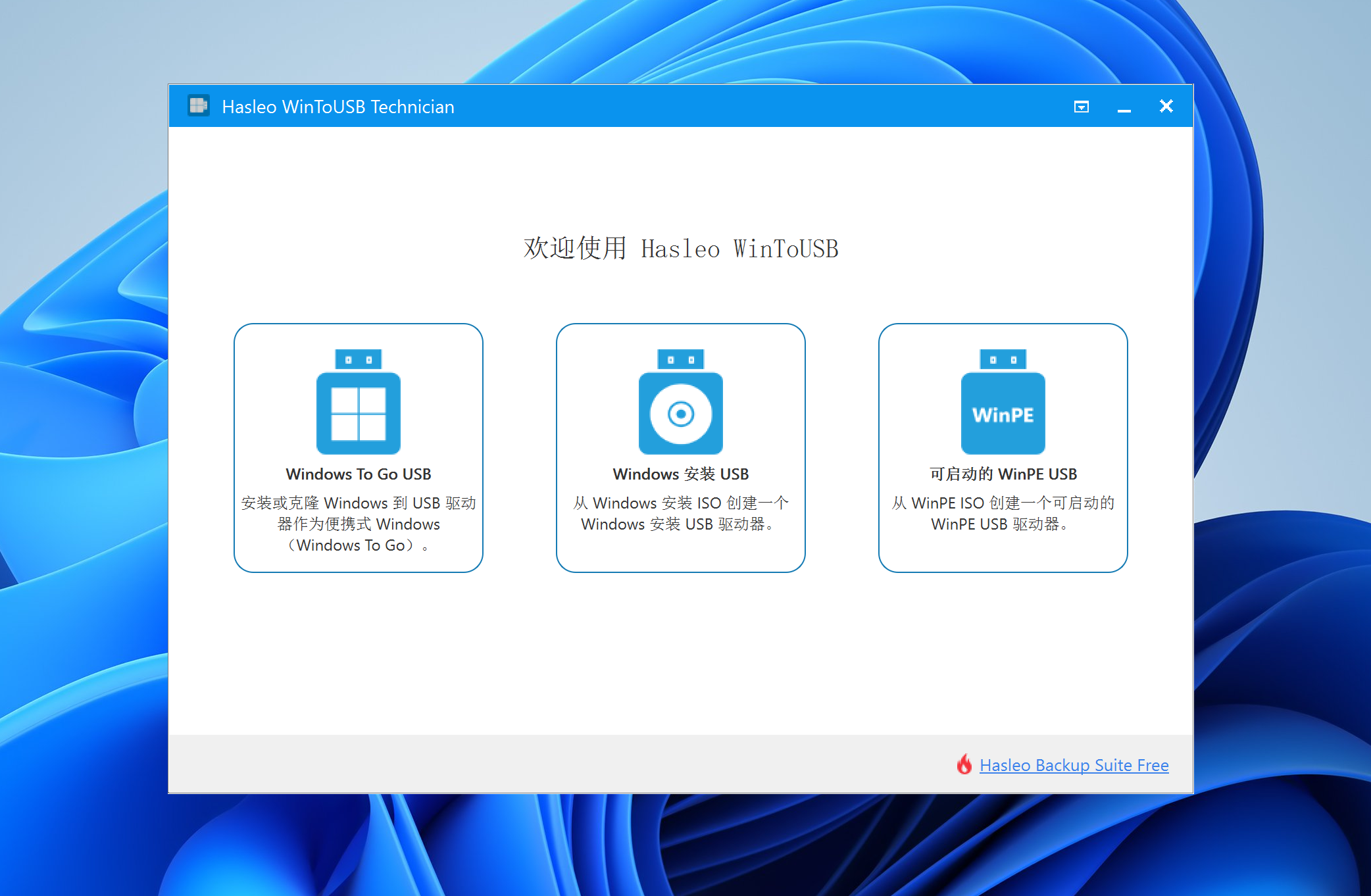Viewport: 1371px width, 896px height.
Task: Click the Hasleo WinToUSB app logo in title bar
Action: (x=198, y=106)
